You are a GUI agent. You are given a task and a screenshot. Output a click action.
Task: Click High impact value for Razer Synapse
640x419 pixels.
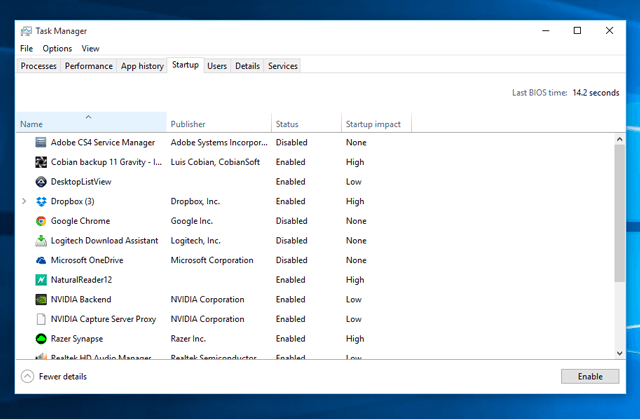(x=355, y=339)
